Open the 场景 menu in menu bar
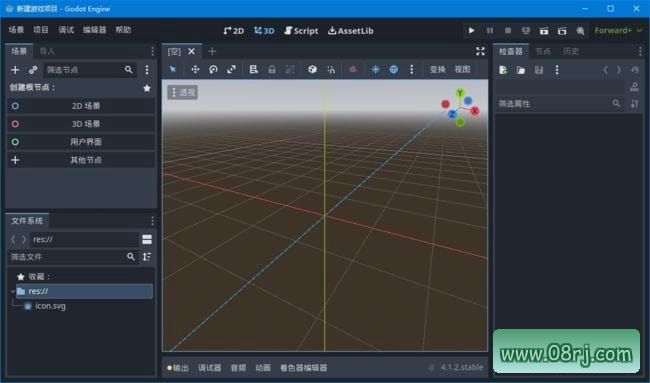Viewport: 650px width, 383px height. tap(16, 30)
